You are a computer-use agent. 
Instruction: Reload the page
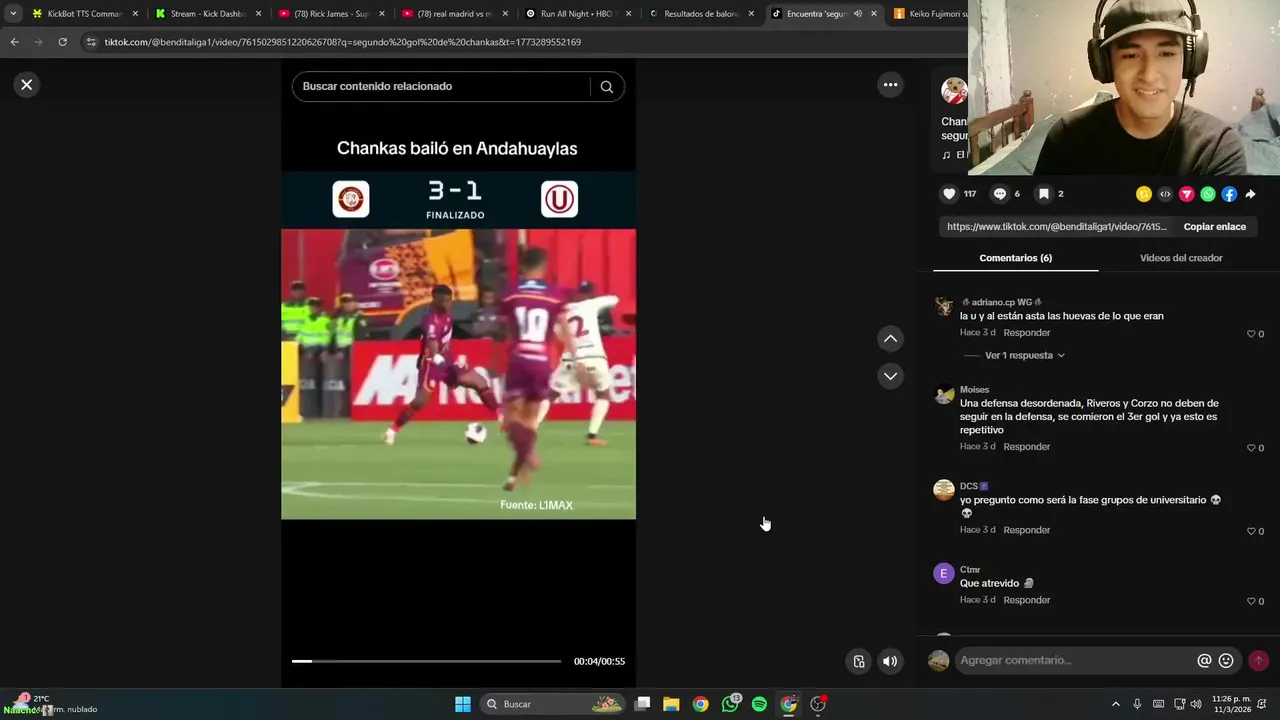[62, 42]
